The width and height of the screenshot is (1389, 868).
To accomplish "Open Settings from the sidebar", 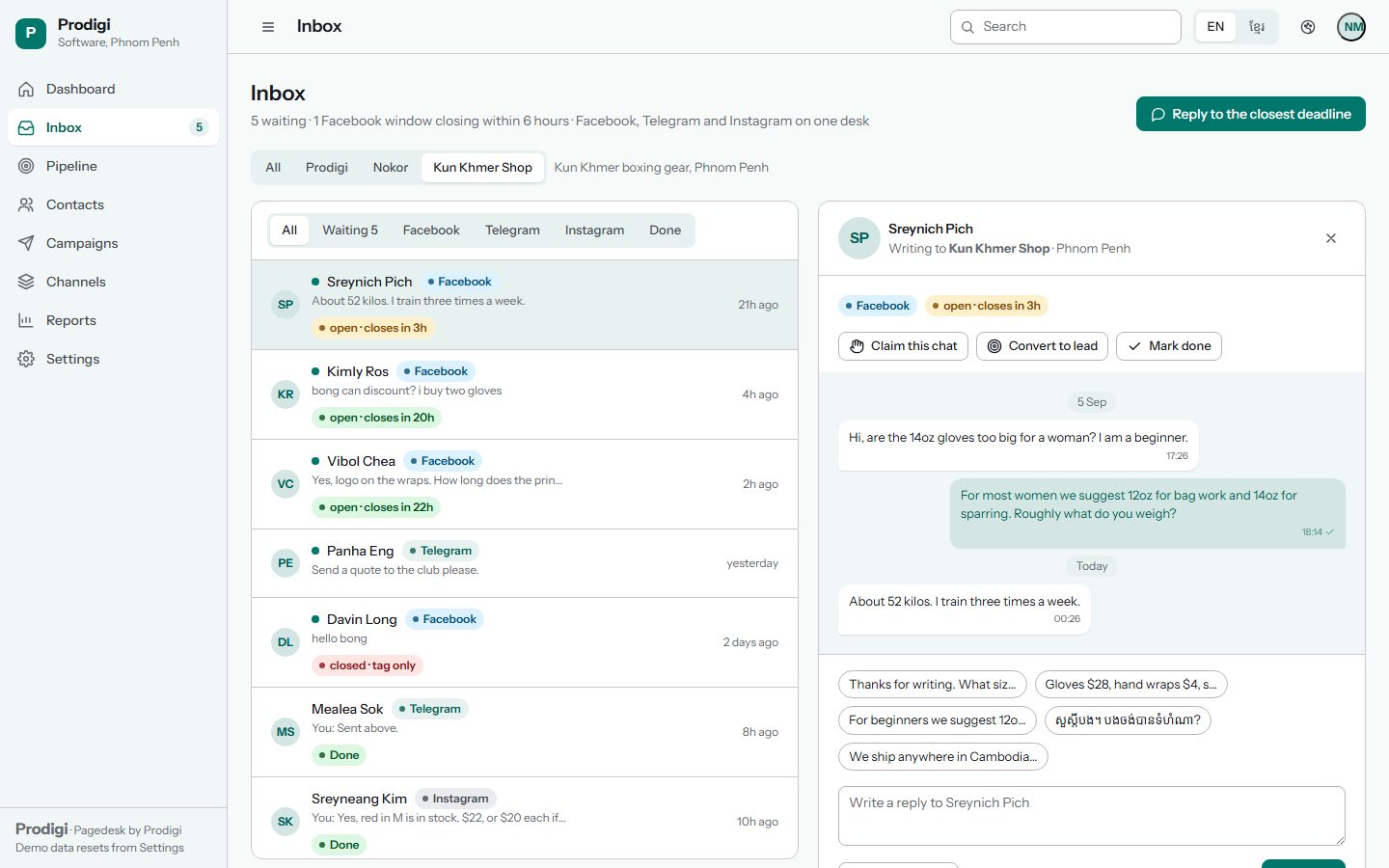I will point(113,359).
